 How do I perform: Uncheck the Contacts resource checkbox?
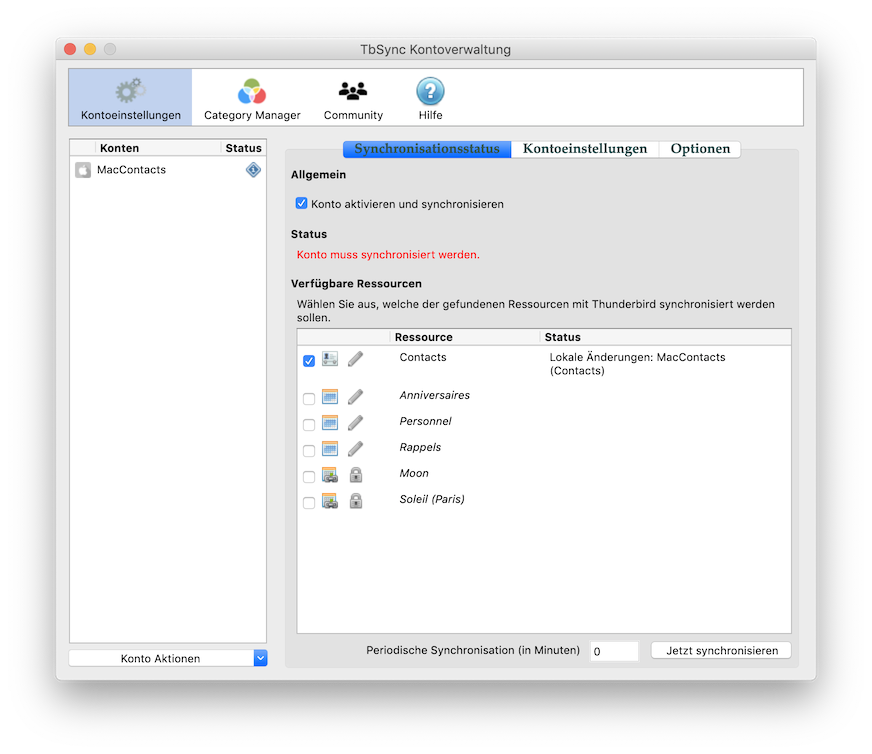point(309,361)
